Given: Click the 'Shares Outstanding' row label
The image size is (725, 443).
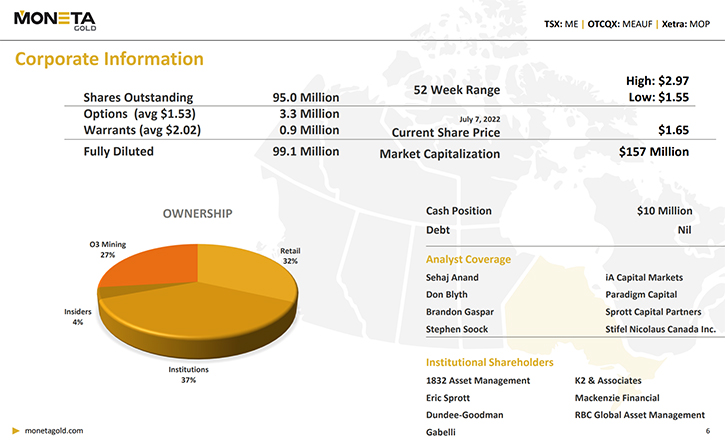Looking at the screenshot, I should tap(138, 98).
